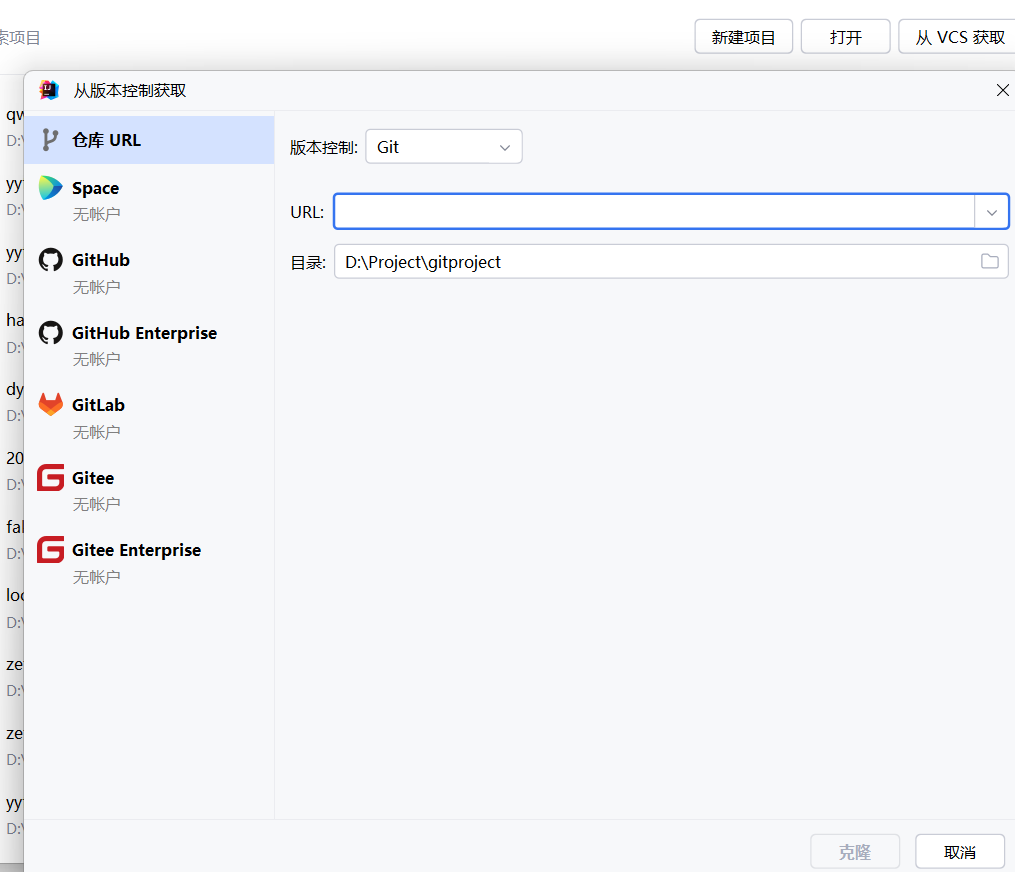1015x872 pixels.
Task: Click the 版本控制 label
Action: (324, 148)
